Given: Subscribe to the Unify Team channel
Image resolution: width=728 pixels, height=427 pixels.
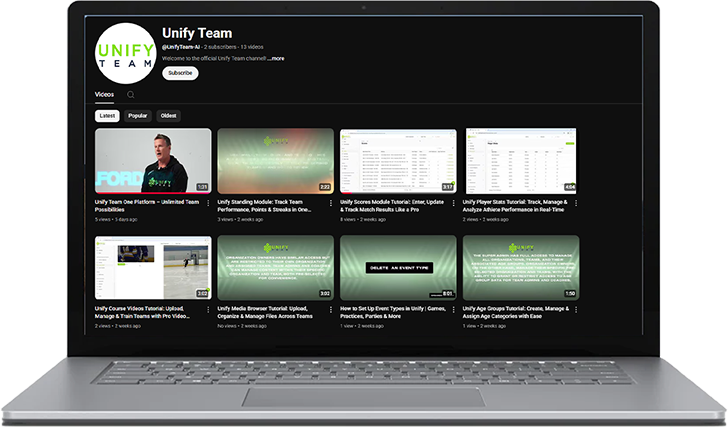Looking at the screenshot, I should point(180,73).
